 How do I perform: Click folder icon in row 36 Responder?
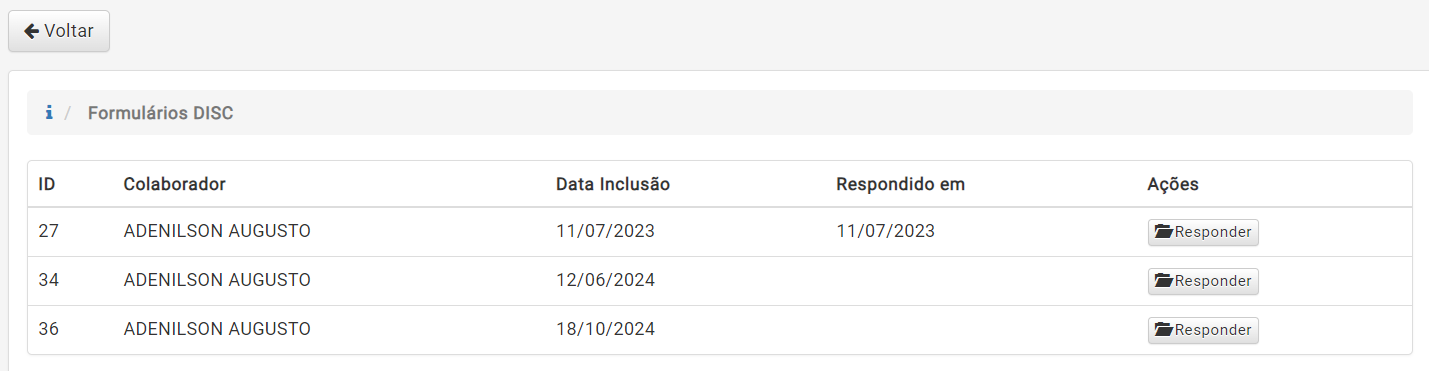coord(1164,330)
